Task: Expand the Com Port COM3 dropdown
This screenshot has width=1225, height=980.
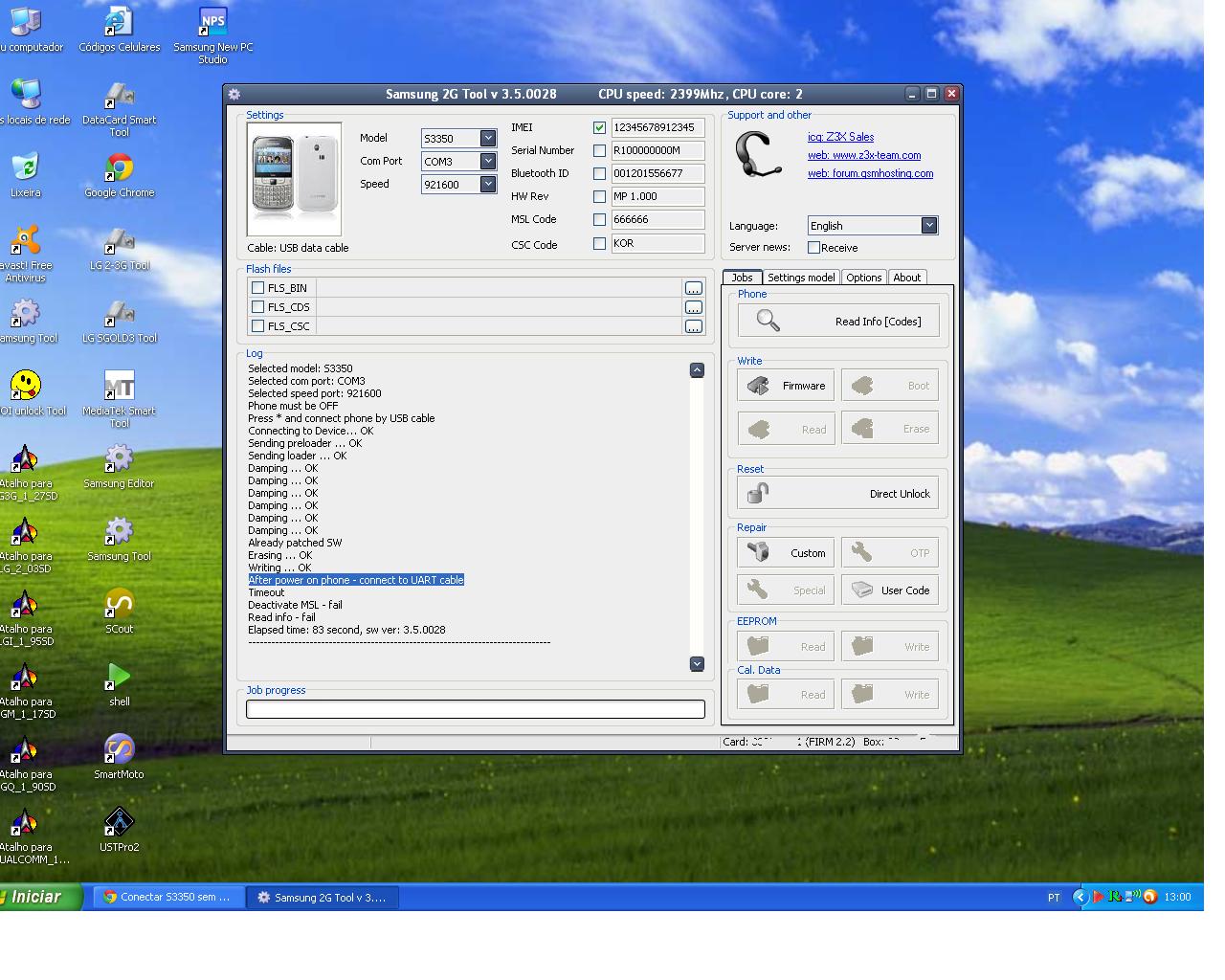Action: click(x=488, y=161)
